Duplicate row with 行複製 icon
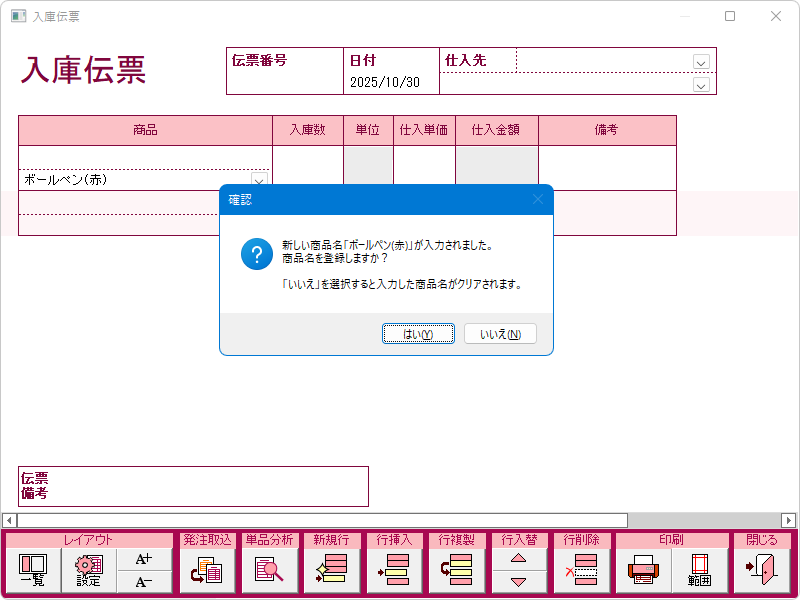This screenshot has height=600, width=800. tap(455, 571)
